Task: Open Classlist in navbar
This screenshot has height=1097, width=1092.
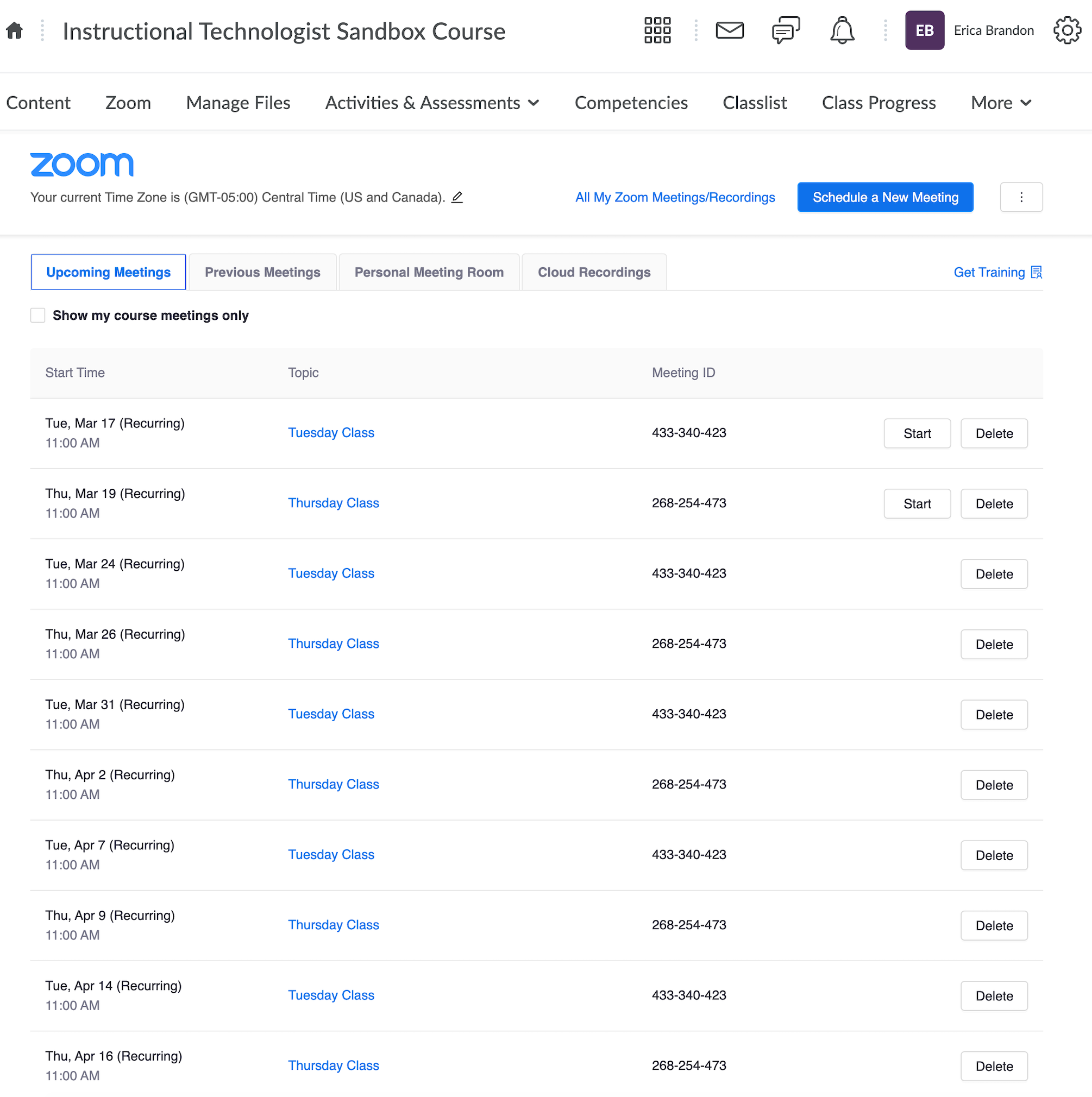Action: [x=755, y=103]
